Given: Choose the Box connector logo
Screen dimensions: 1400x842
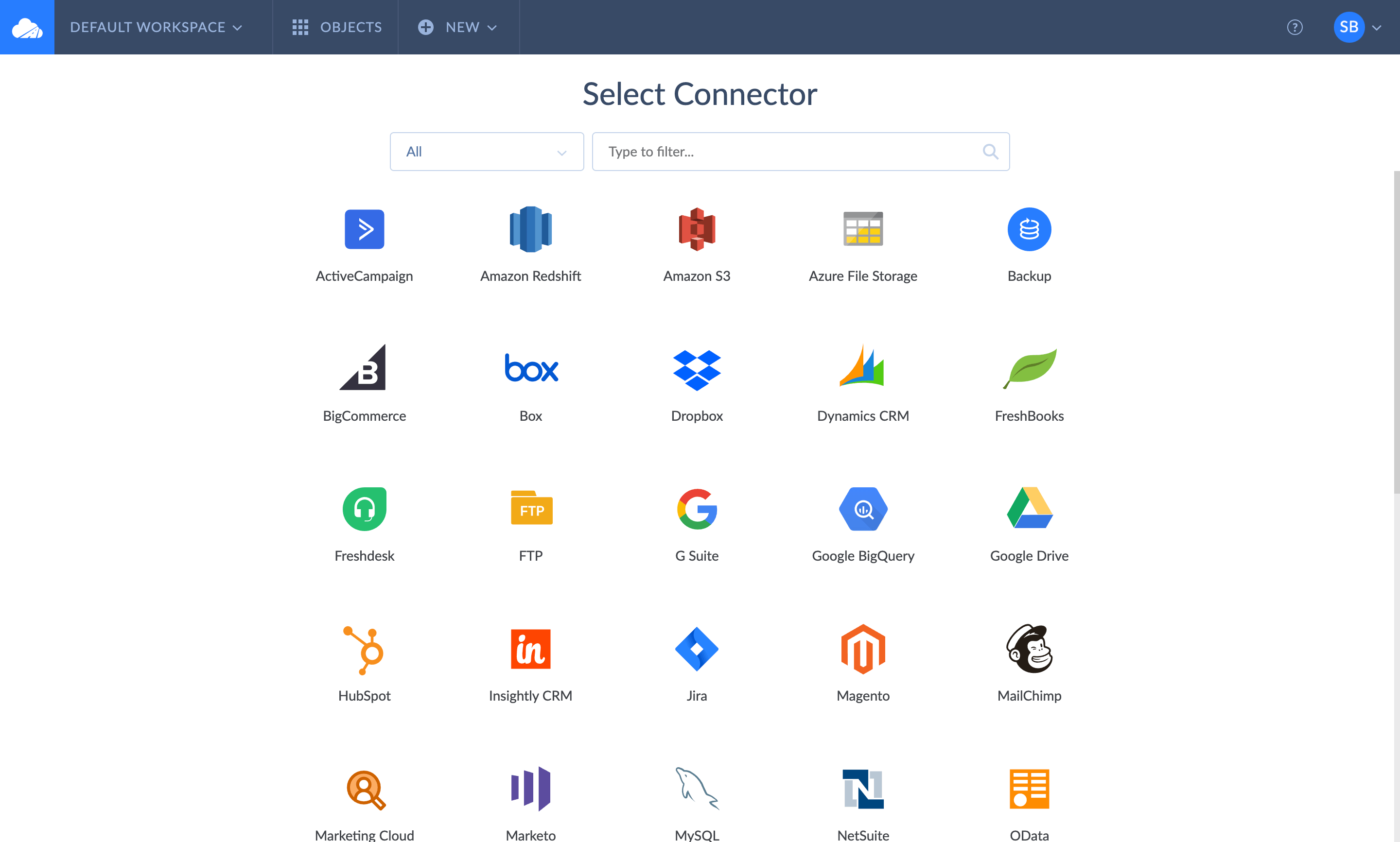Looking at the screenshot, I should click(531, 367).
